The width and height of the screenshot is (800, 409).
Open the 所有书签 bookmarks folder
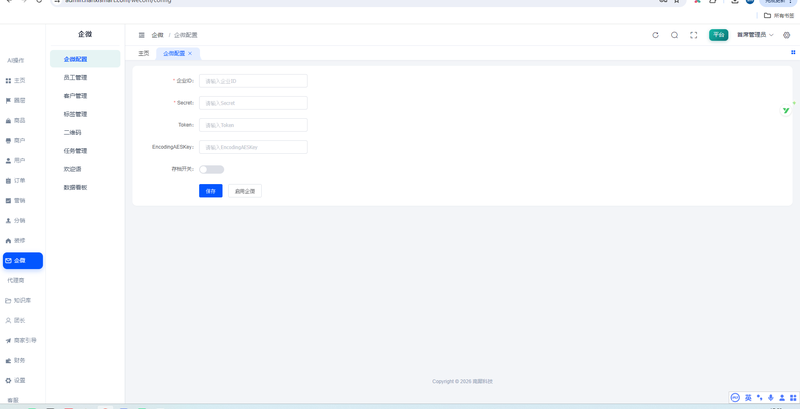[x=779, y=16]
